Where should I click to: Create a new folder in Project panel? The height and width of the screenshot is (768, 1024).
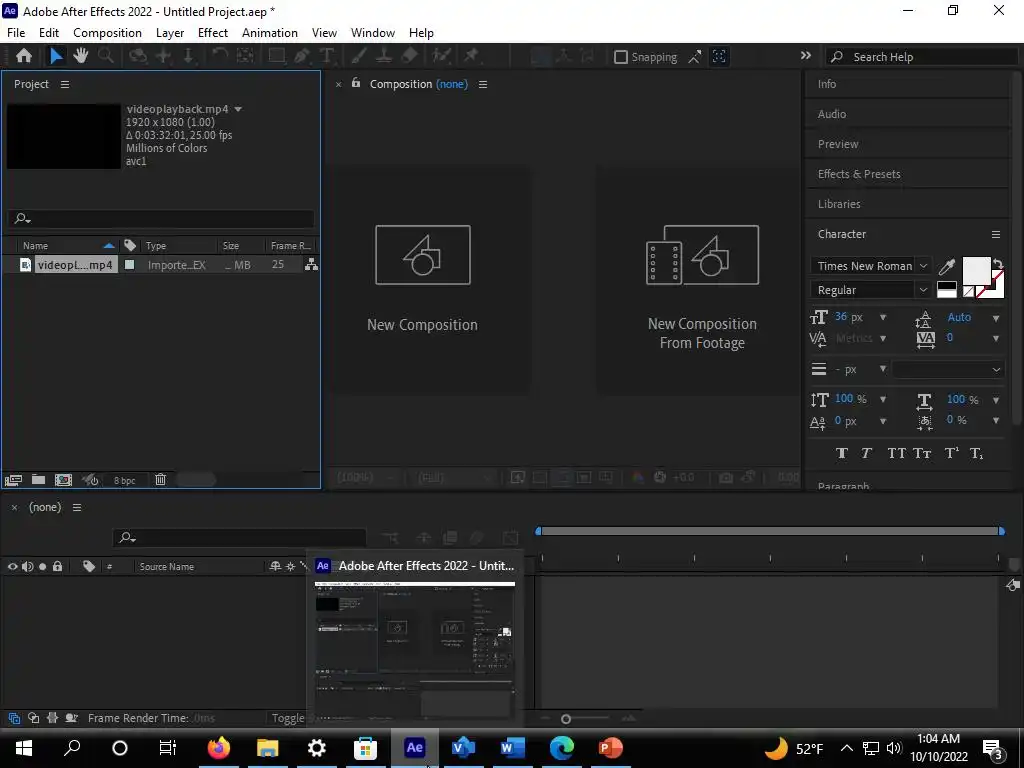coord(39,480)
